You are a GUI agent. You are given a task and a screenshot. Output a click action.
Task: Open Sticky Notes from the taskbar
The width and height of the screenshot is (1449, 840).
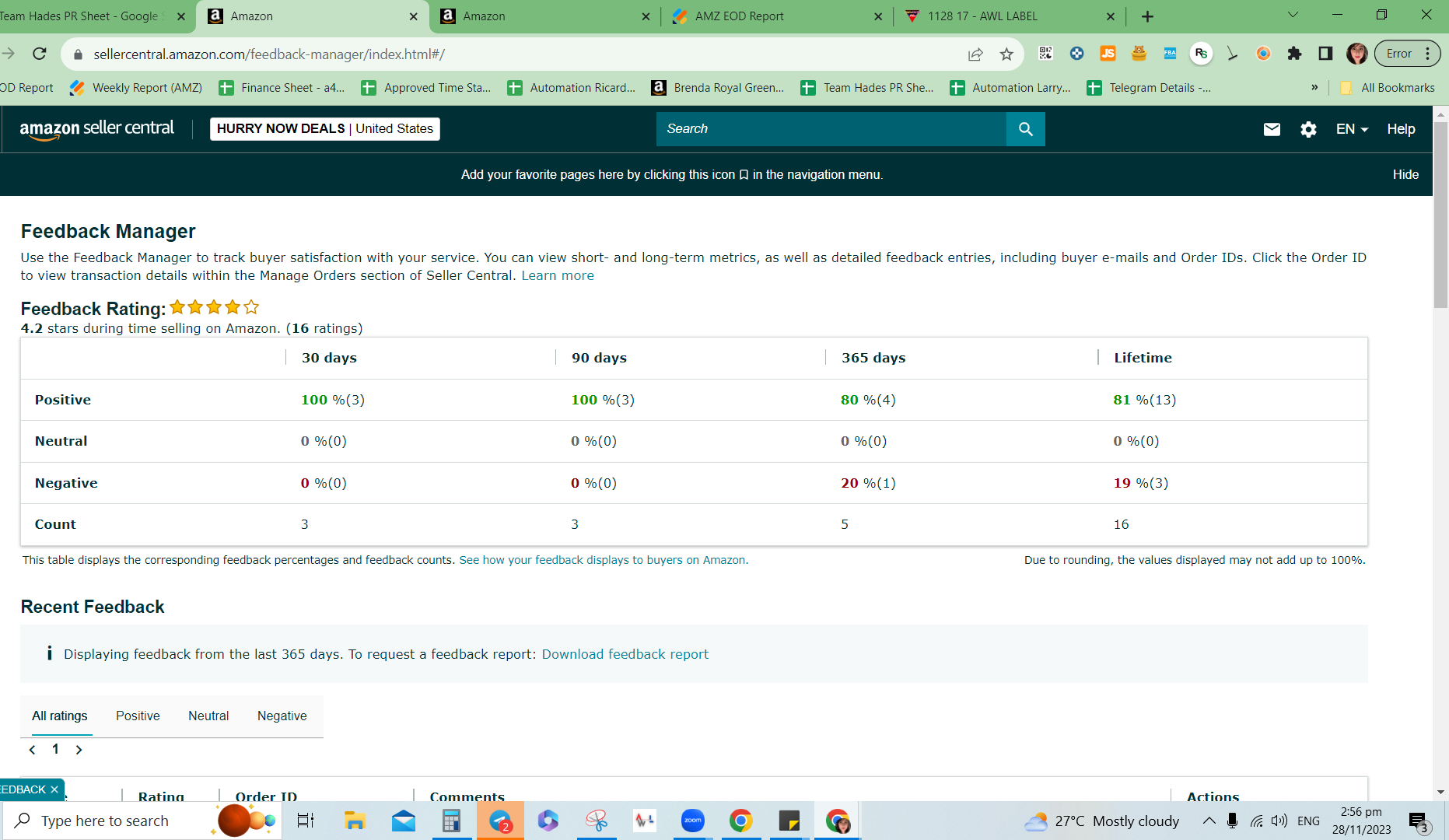click(x=789, y=821)
